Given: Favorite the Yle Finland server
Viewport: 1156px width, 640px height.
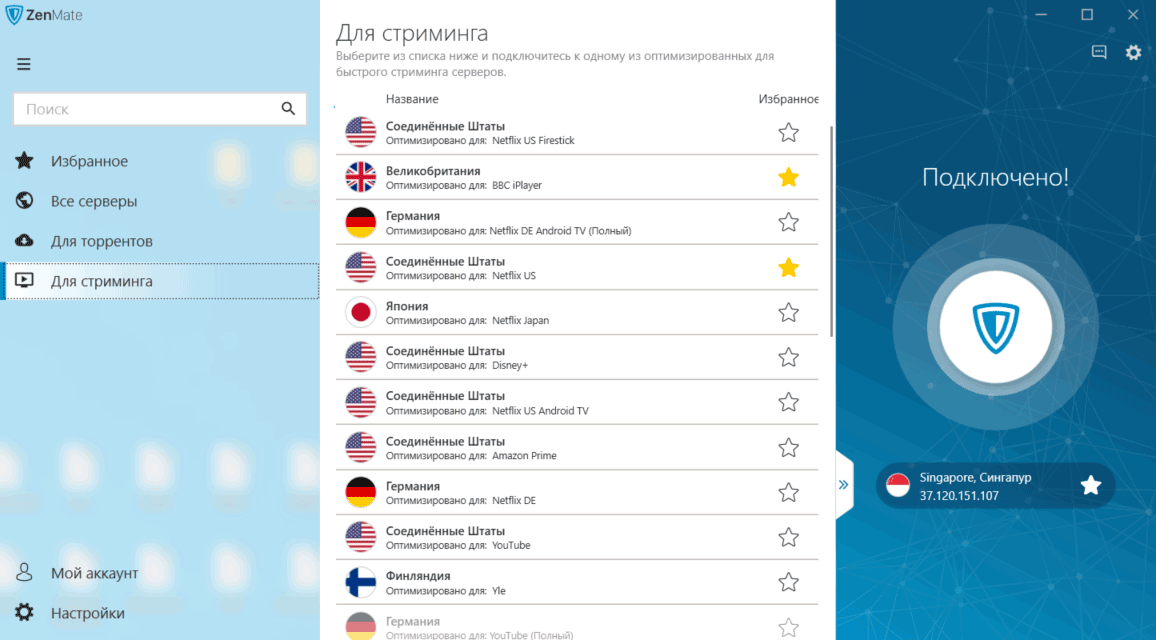Looking at the screenshot, I should pos(788,582).
